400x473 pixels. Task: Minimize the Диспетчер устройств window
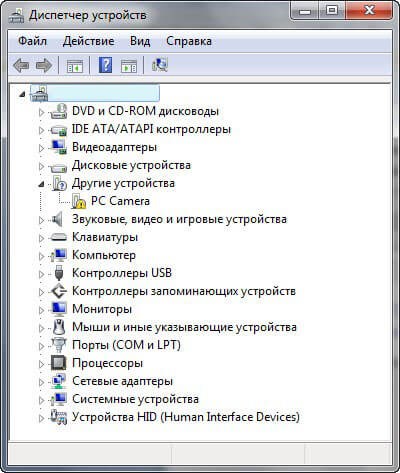click(x=305, y=11)
